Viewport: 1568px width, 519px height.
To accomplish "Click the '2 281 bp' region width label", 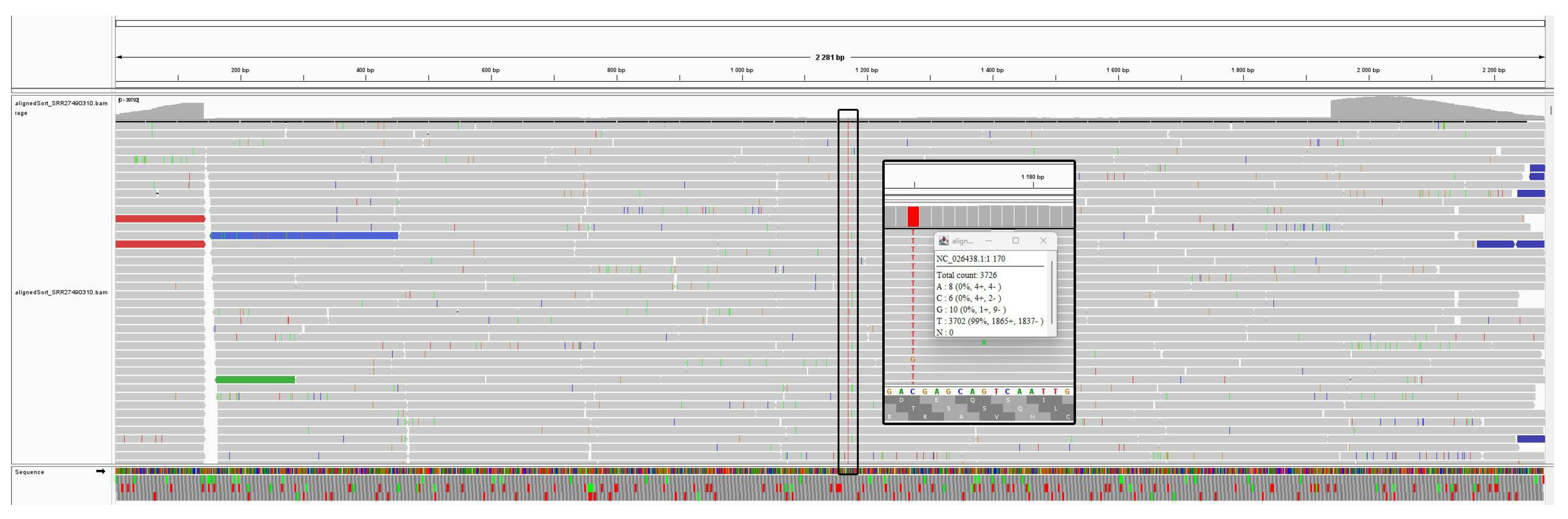I will point(830,58).
